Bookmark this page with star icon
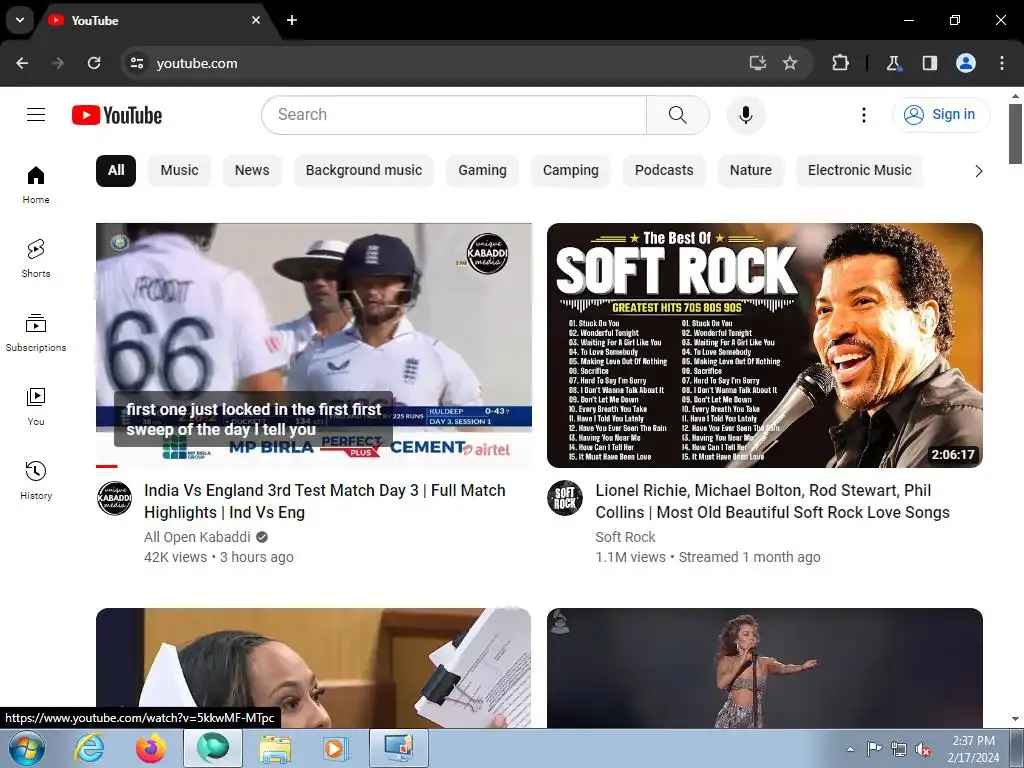The height and width of the screenshot is (768, 1024). [790, 63]
